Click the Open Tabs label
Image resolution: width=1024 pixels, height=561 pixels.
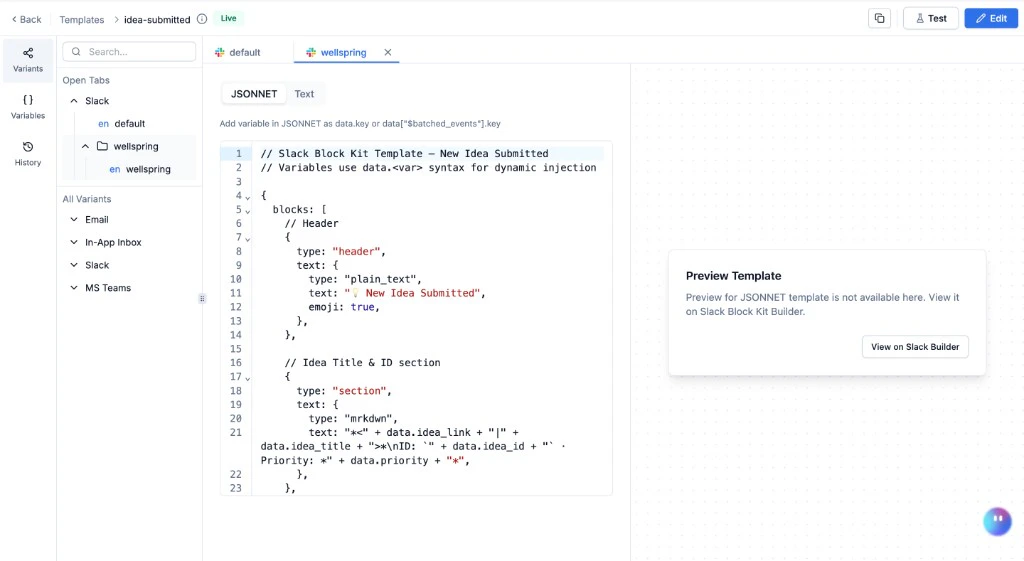(86, 80)
